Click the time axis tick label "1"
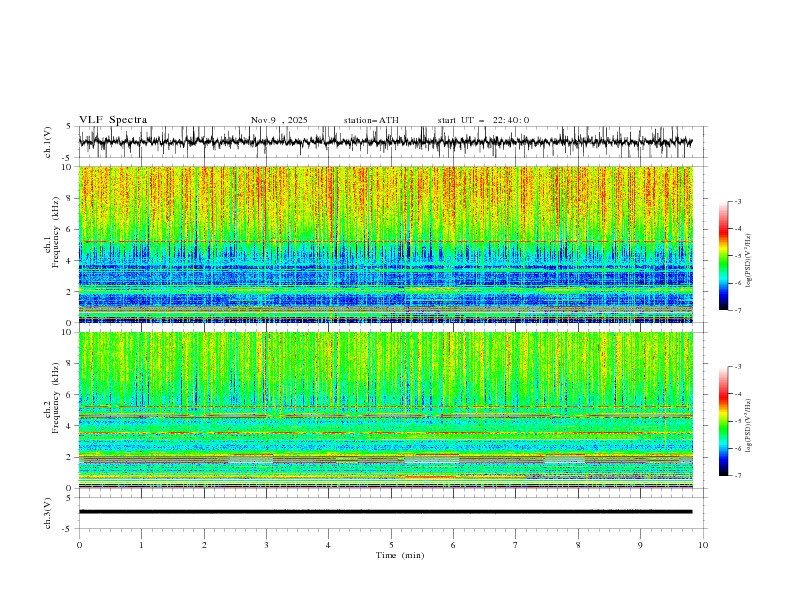792x612 pixels. point(141,545)
